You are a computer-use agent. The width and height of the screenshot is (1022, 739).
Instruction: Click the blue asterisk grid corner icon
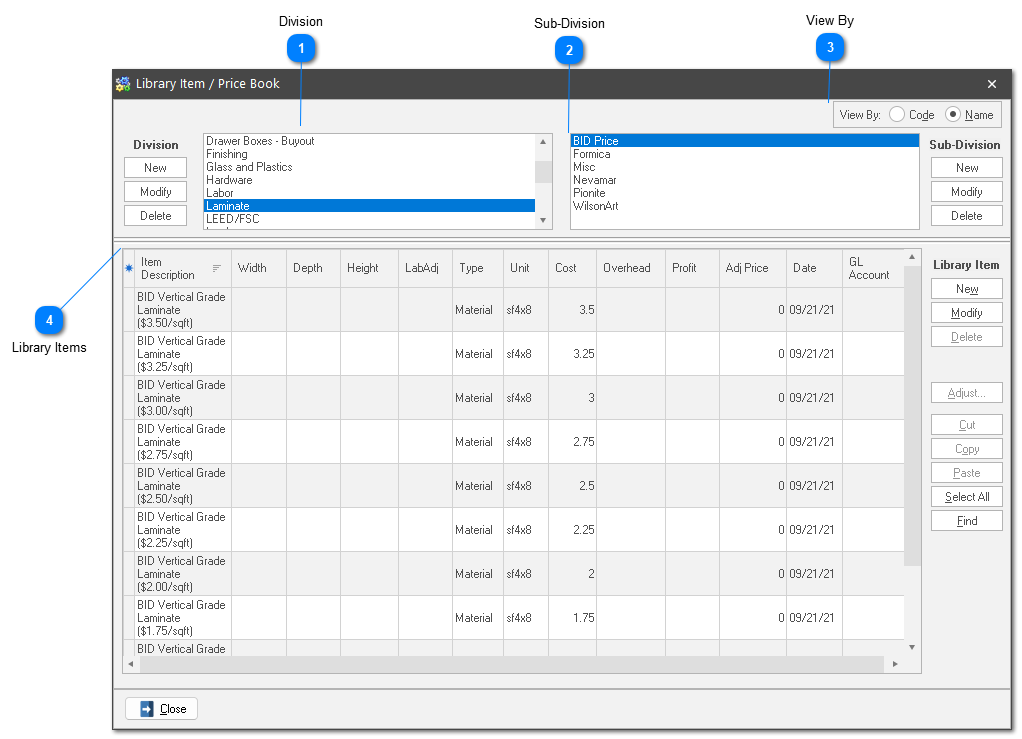(x=128, y=268)
